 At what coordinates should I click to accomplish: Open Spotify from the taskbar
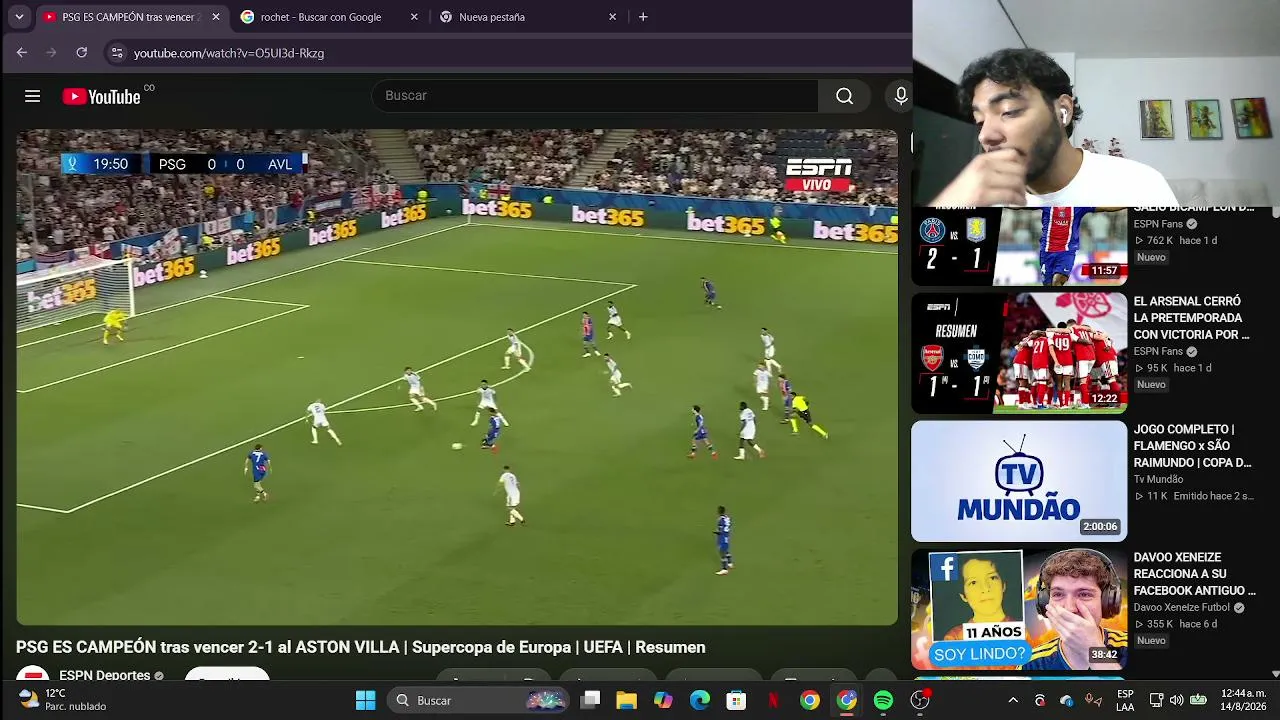pyautogui.click(x=883, y=700)
